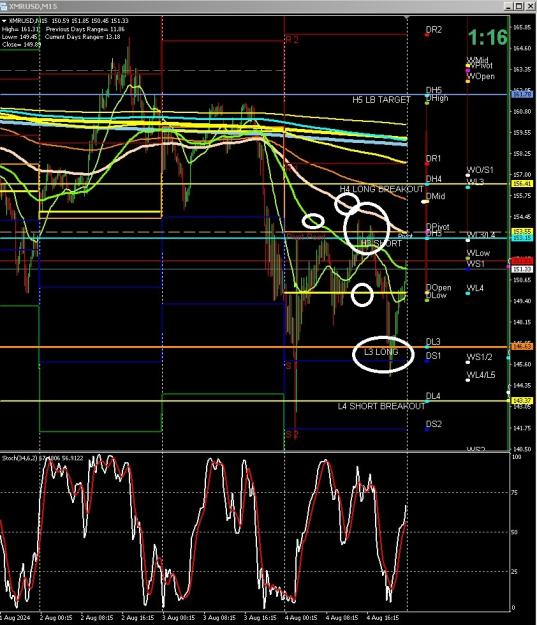The width and height of the screenshot is (537, 625).
Task: Maximize the XMRUSD,M15 chart window
Action: (519, 6)
